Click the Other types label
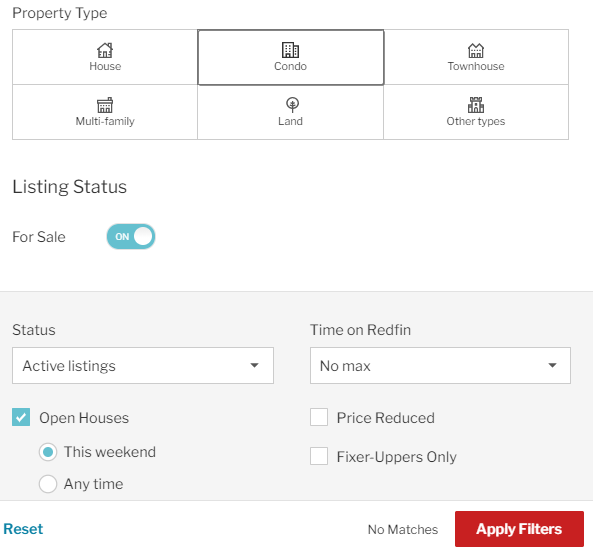 click(476, 121)
